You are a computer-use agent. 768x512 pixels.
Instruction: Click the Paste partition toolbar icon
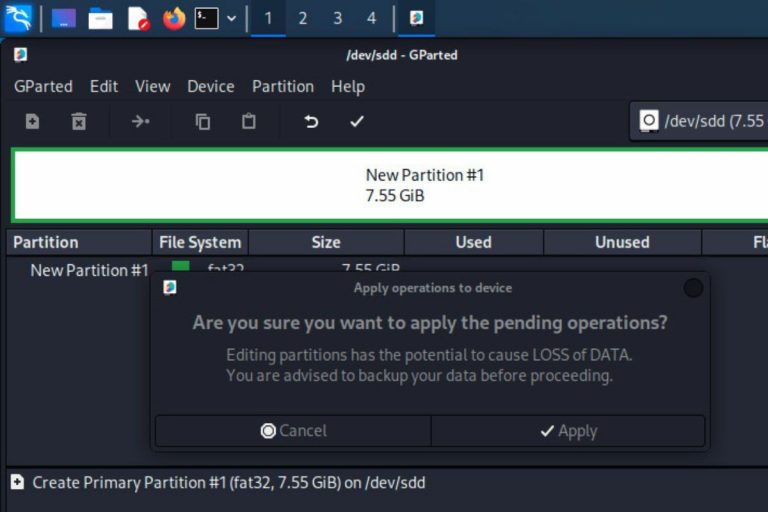click(x=249, y=121)
